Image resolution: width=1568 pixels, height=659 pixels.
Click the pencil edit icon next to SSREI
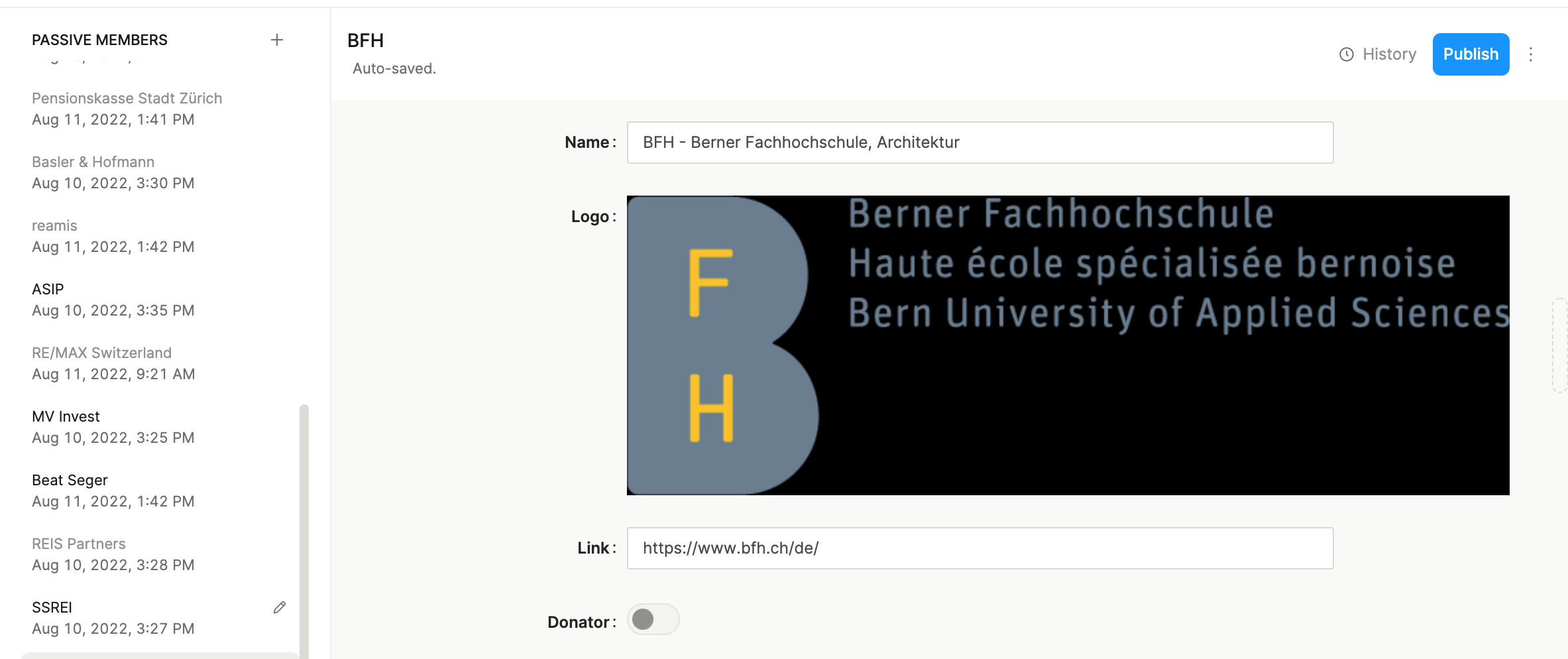coord(280,607)
